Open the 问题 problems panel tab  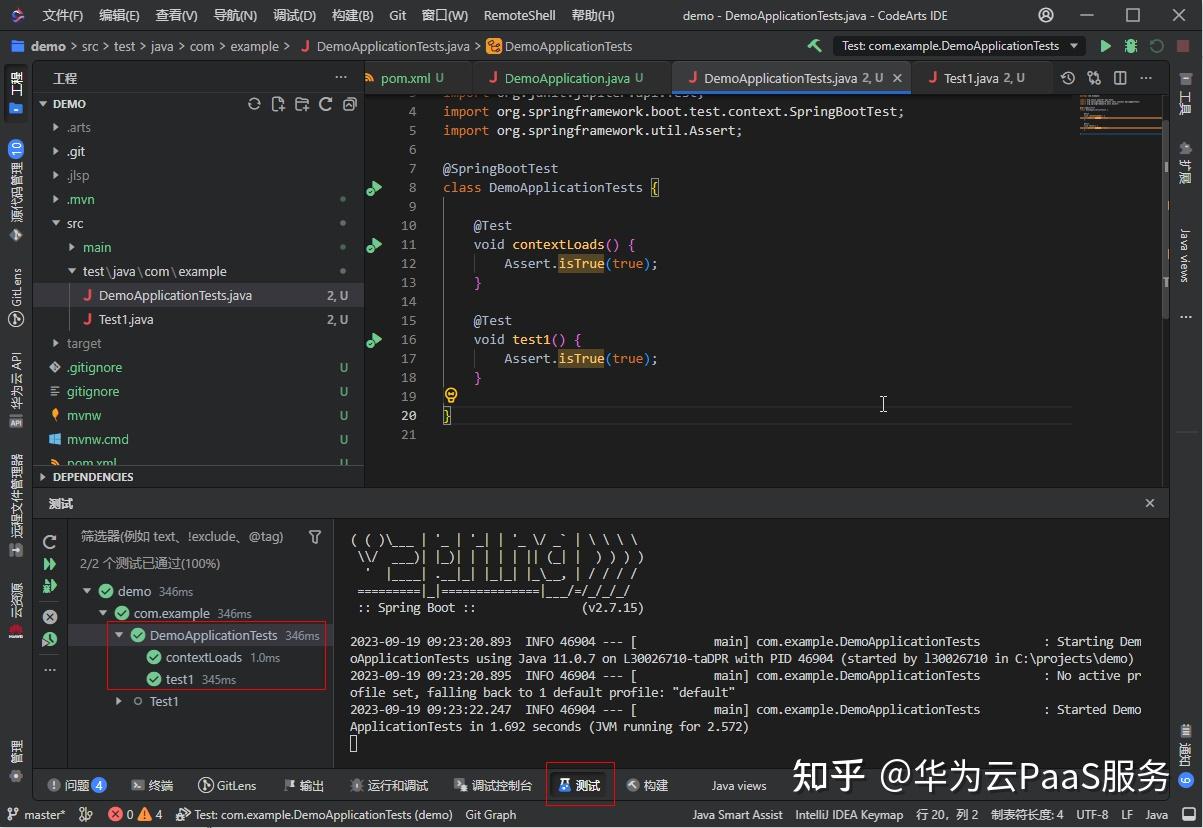pos(77,786)
